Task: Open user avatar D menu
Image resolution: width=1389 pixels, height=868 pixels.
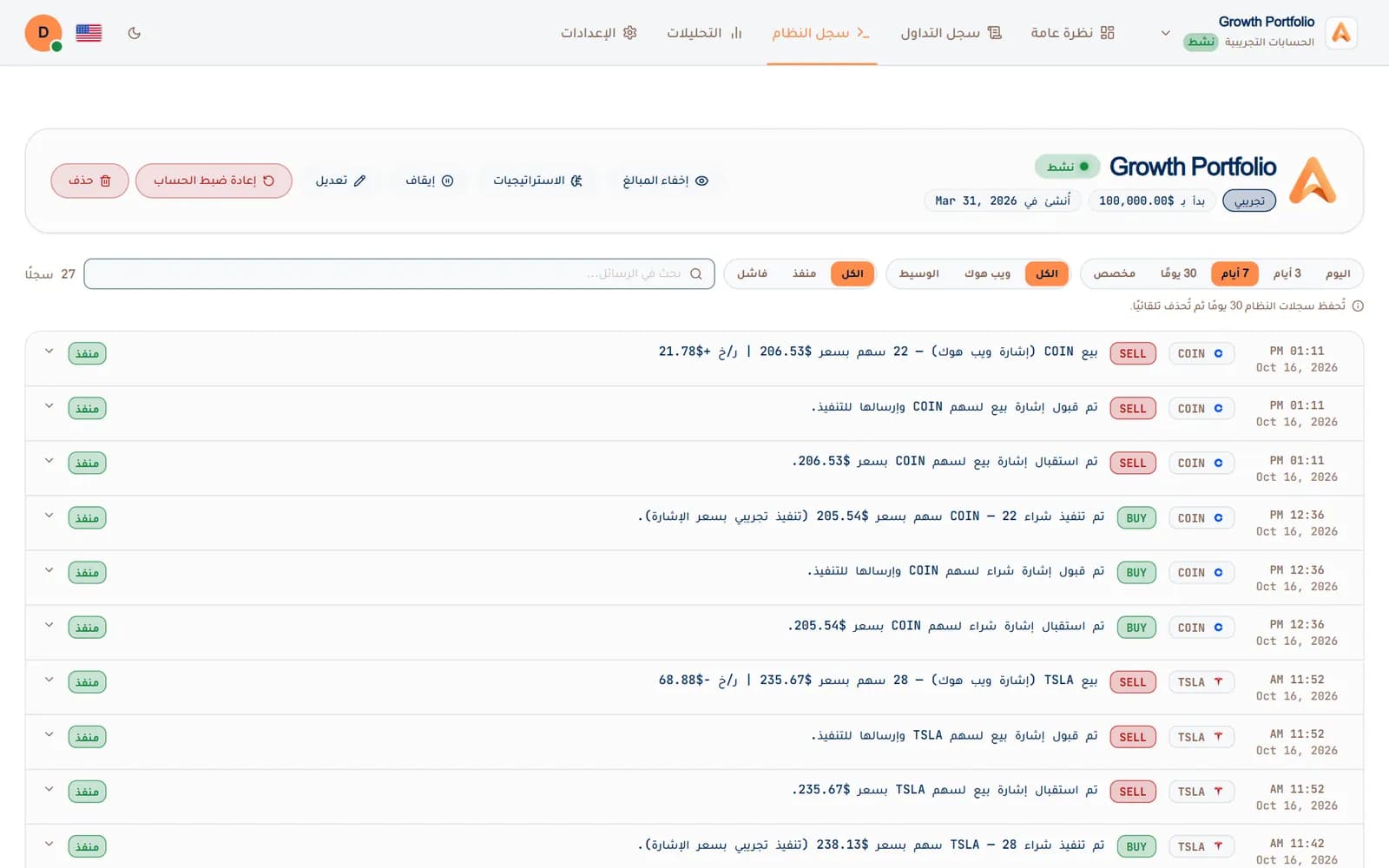Action: click(43, 33)
